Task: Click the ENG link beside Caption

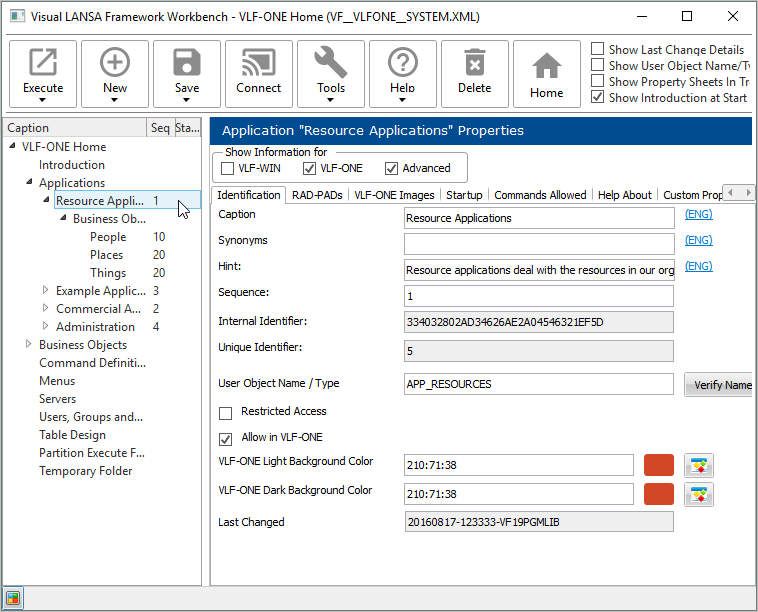Action: (698, 214)
